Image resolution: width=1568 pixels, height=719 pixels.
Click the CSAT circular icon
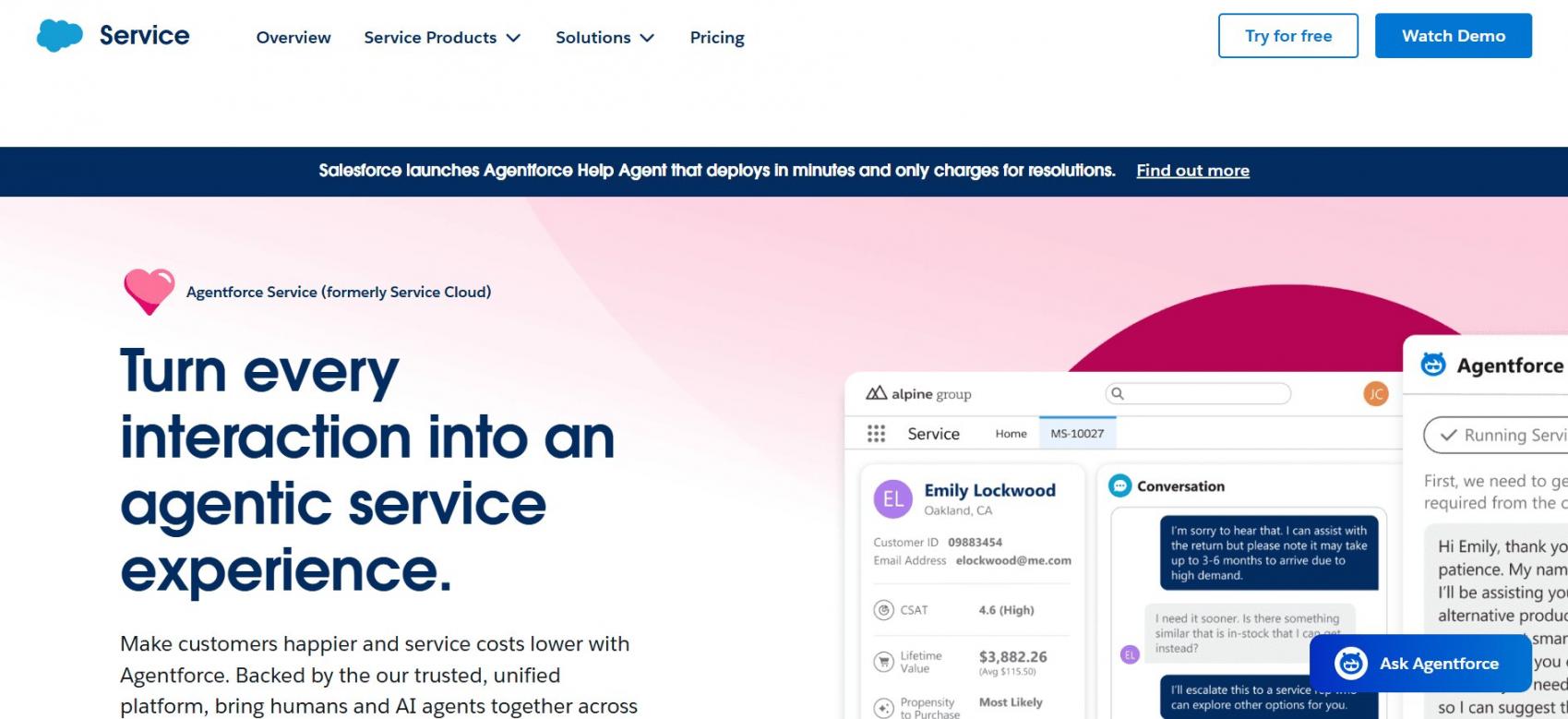[x=883, y=610]
